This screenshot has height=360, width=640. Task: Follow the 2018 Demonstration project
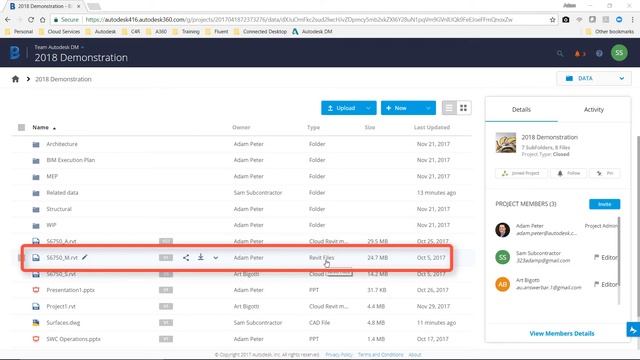click(x=569, y=173)
